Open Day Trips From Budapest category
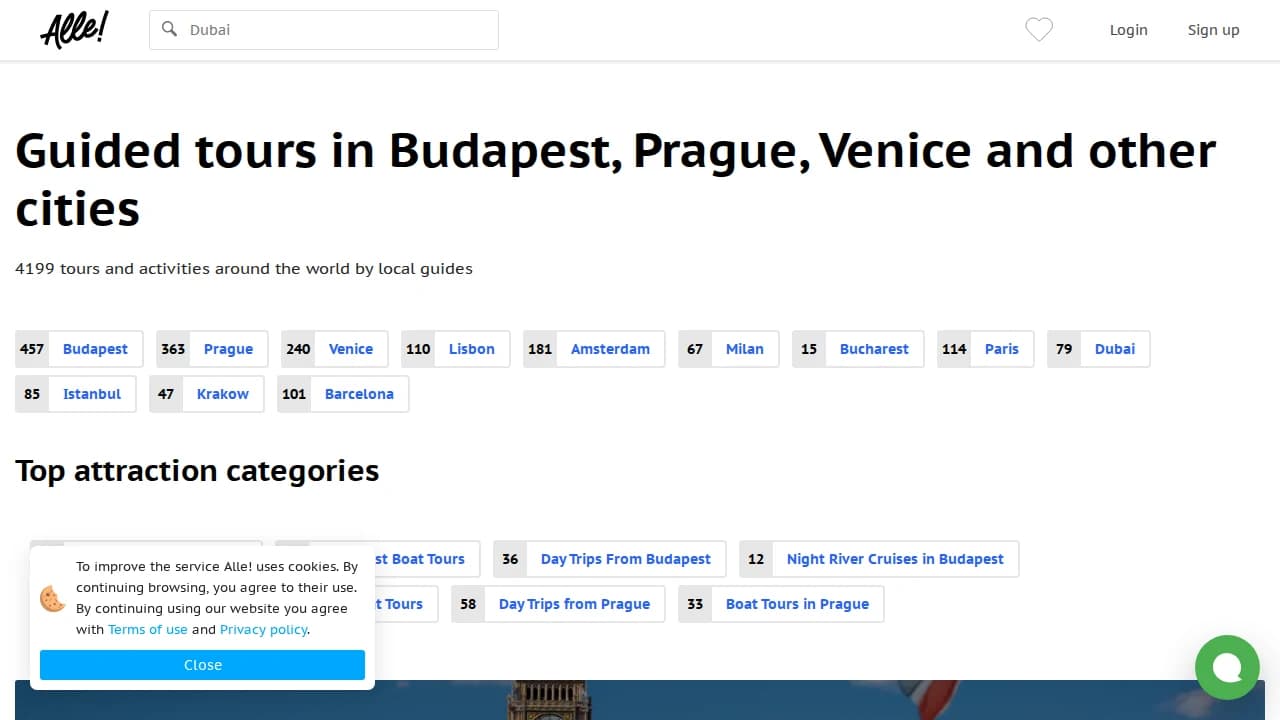 626,559
